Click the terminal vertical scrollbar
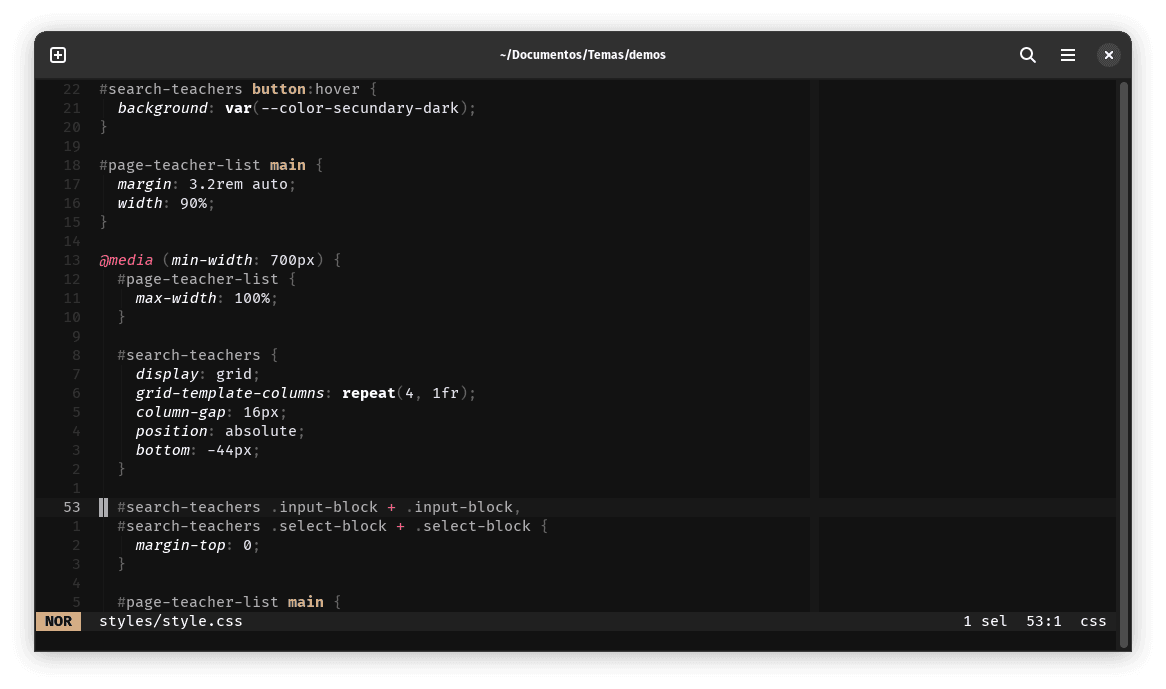Image resolution: width=1166 pixels, height=689 pixels. tap(1123, 360)
